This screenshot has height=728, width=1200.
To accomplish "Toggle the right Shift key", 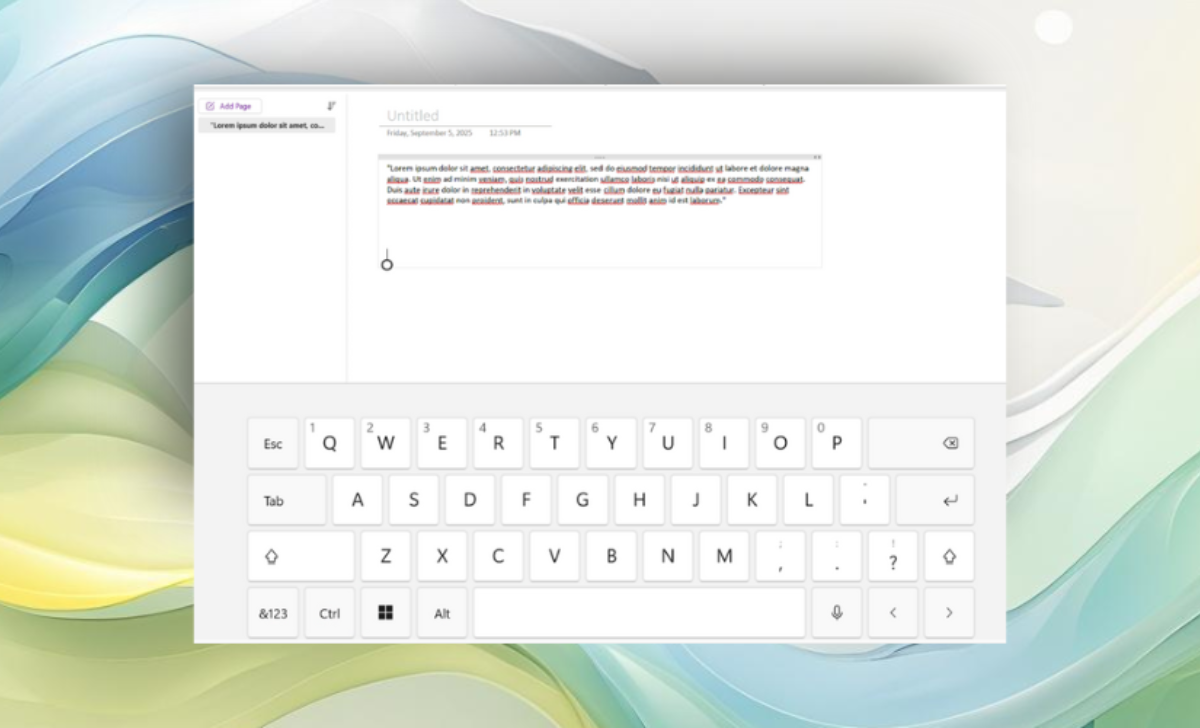I will [x=948, y=557].
